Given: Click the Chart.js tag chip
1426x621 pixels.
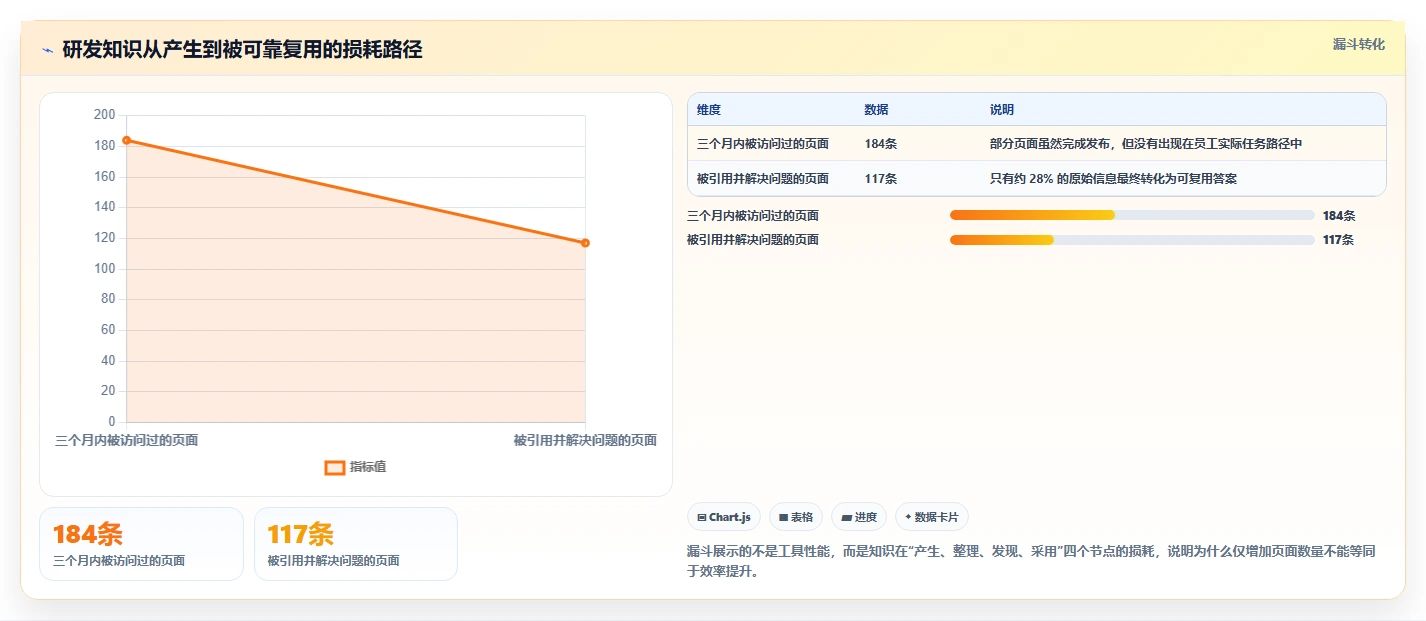Looking at the screenshot, I should point(724,517).
